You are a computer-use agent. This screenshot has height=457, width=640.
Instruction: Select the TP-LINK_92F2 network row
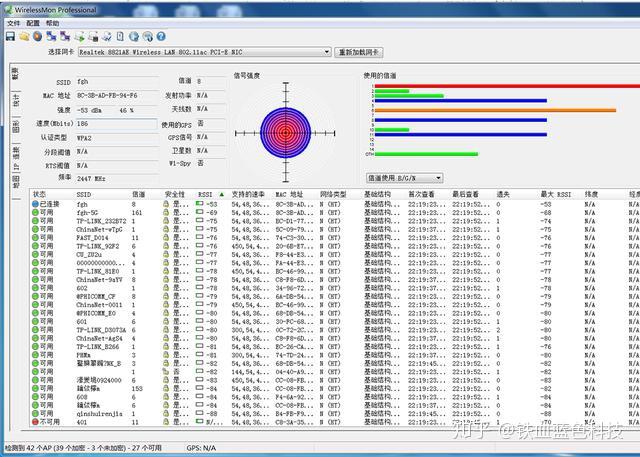pos(335,246)
